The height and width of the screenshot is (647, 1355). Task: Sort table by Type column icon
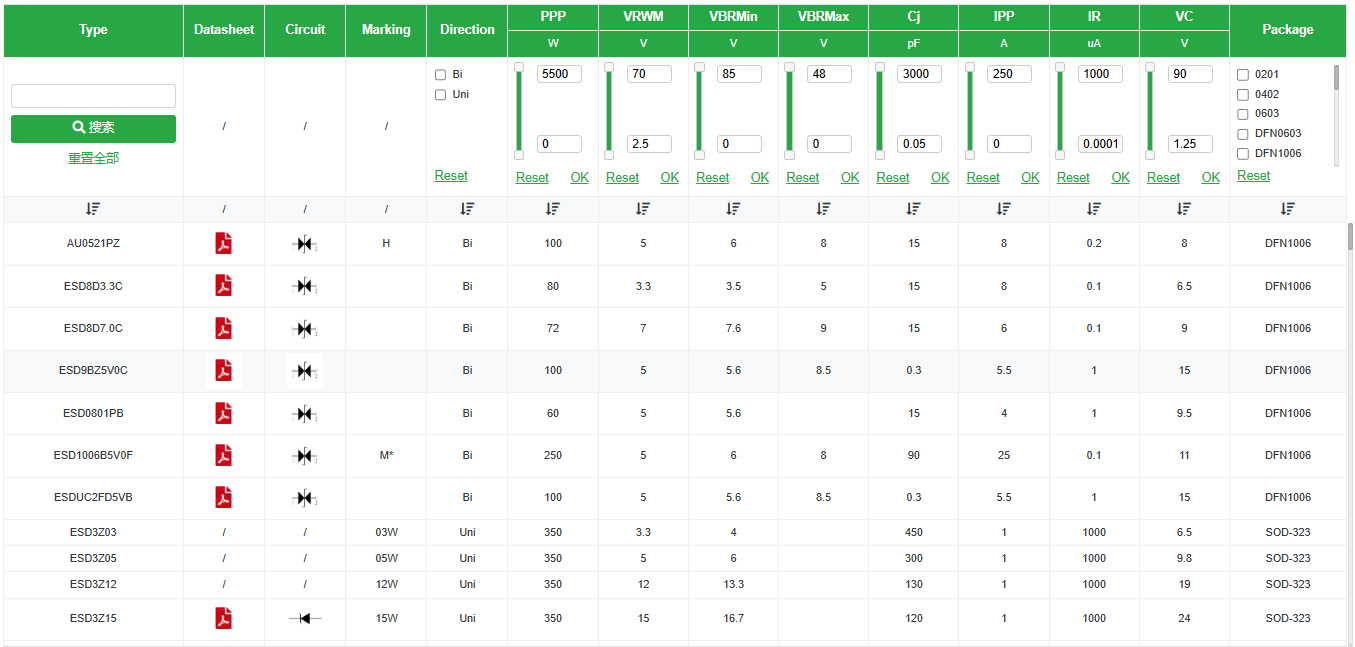pyautogui.click(x=93, y=209)
